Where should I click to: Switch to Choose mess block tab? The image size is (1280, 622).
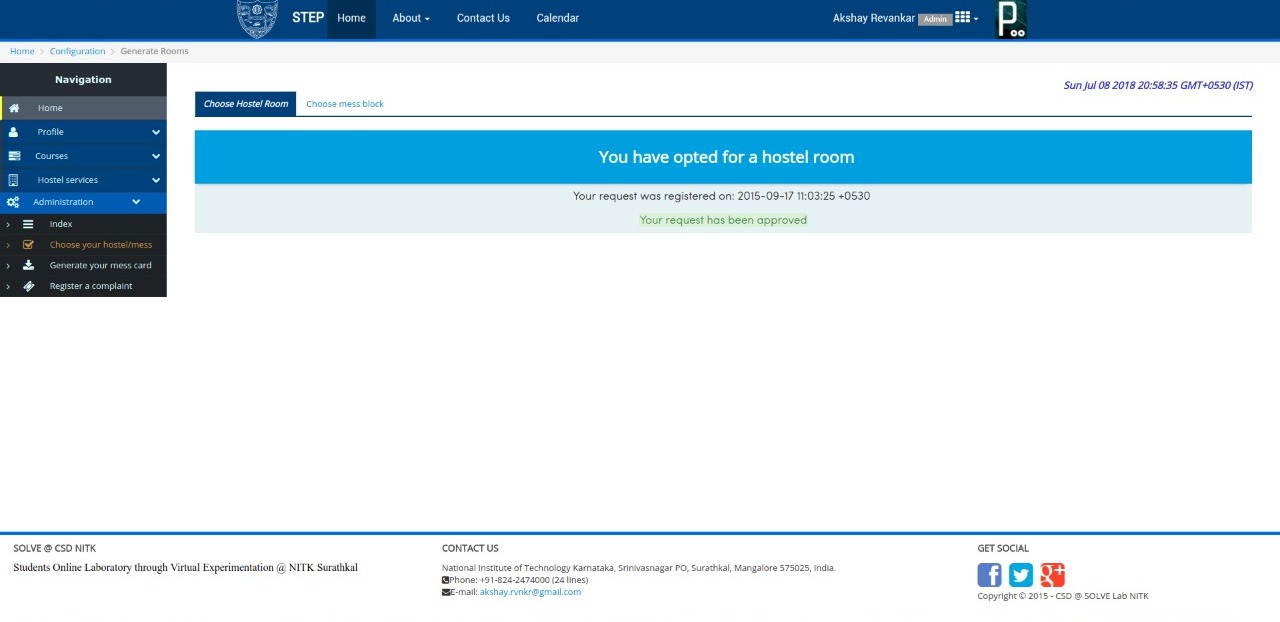[x=345, y=104]
